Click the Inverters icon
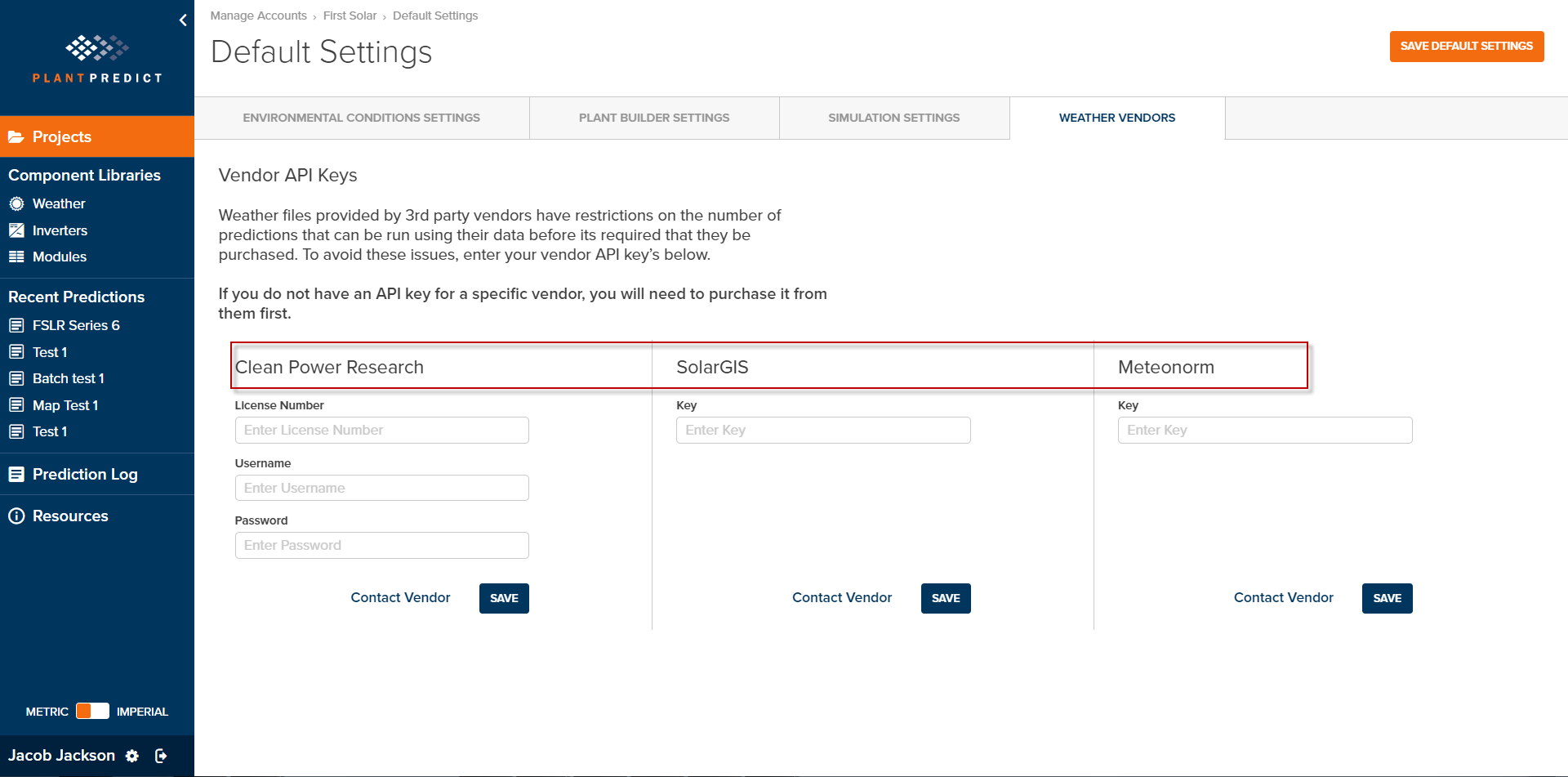This screenshot has height=777, width=1568. [16, 230]
